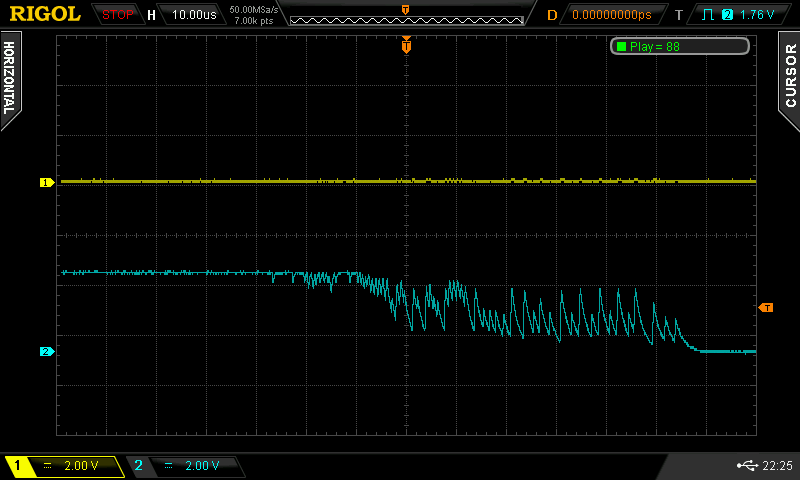Click the channel 2 DC coupling symbol
800x480 pixels.
click(168, 465)
